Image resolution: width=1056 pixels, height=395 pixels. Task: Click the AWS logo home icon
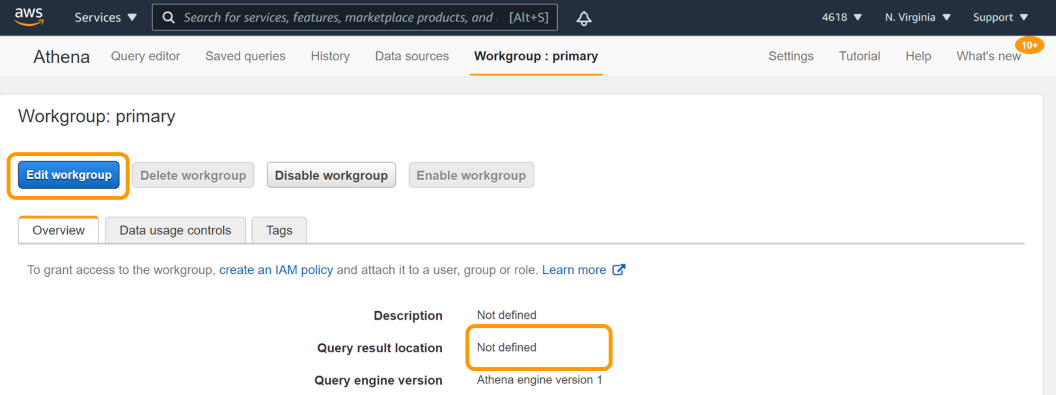pos(28,17)
